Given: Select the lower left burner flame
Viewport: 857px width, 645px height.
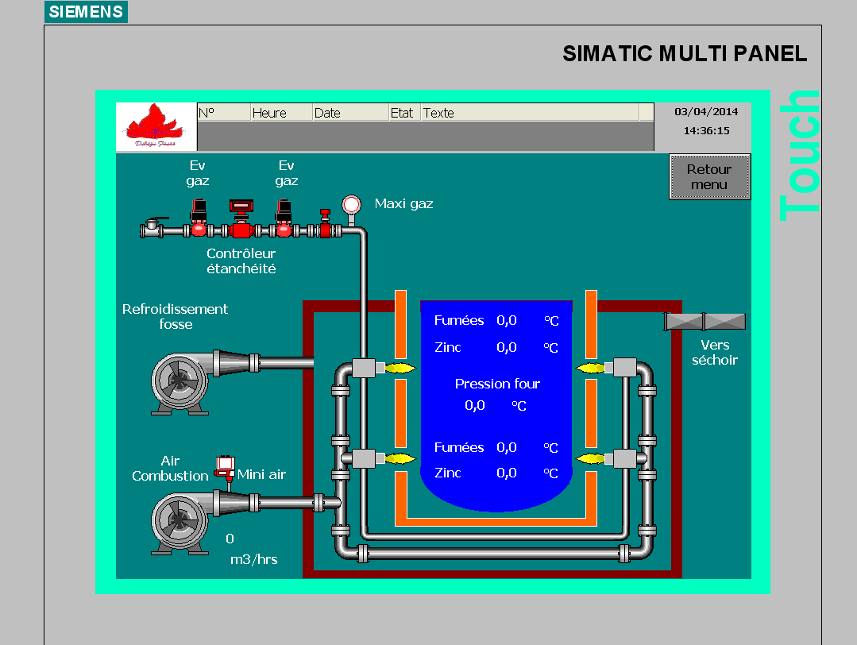Looking at the screenshot, I should [400, 459].
